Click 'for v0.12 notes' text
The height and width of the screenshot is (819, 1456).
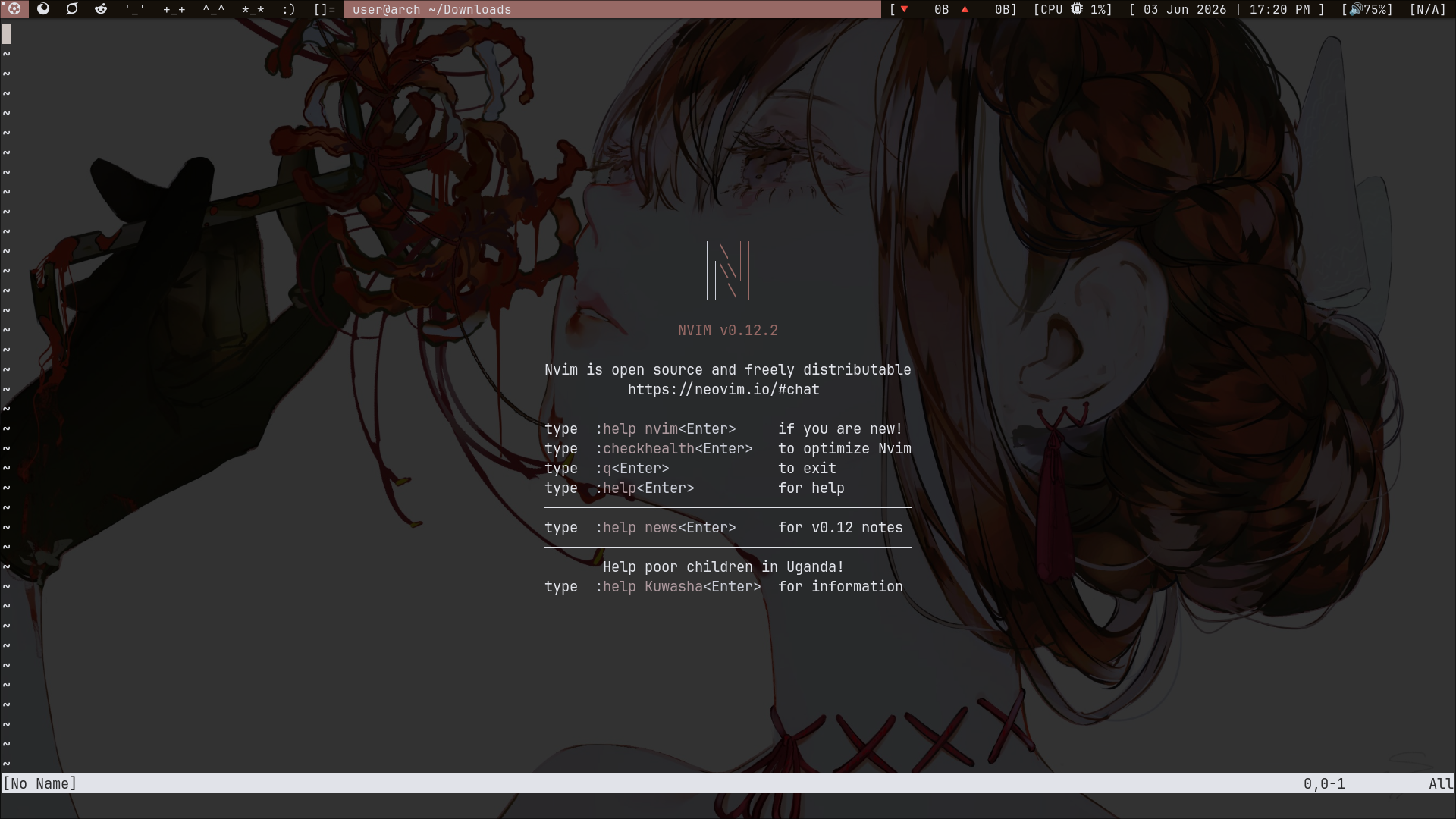click(x=840, y=528)
